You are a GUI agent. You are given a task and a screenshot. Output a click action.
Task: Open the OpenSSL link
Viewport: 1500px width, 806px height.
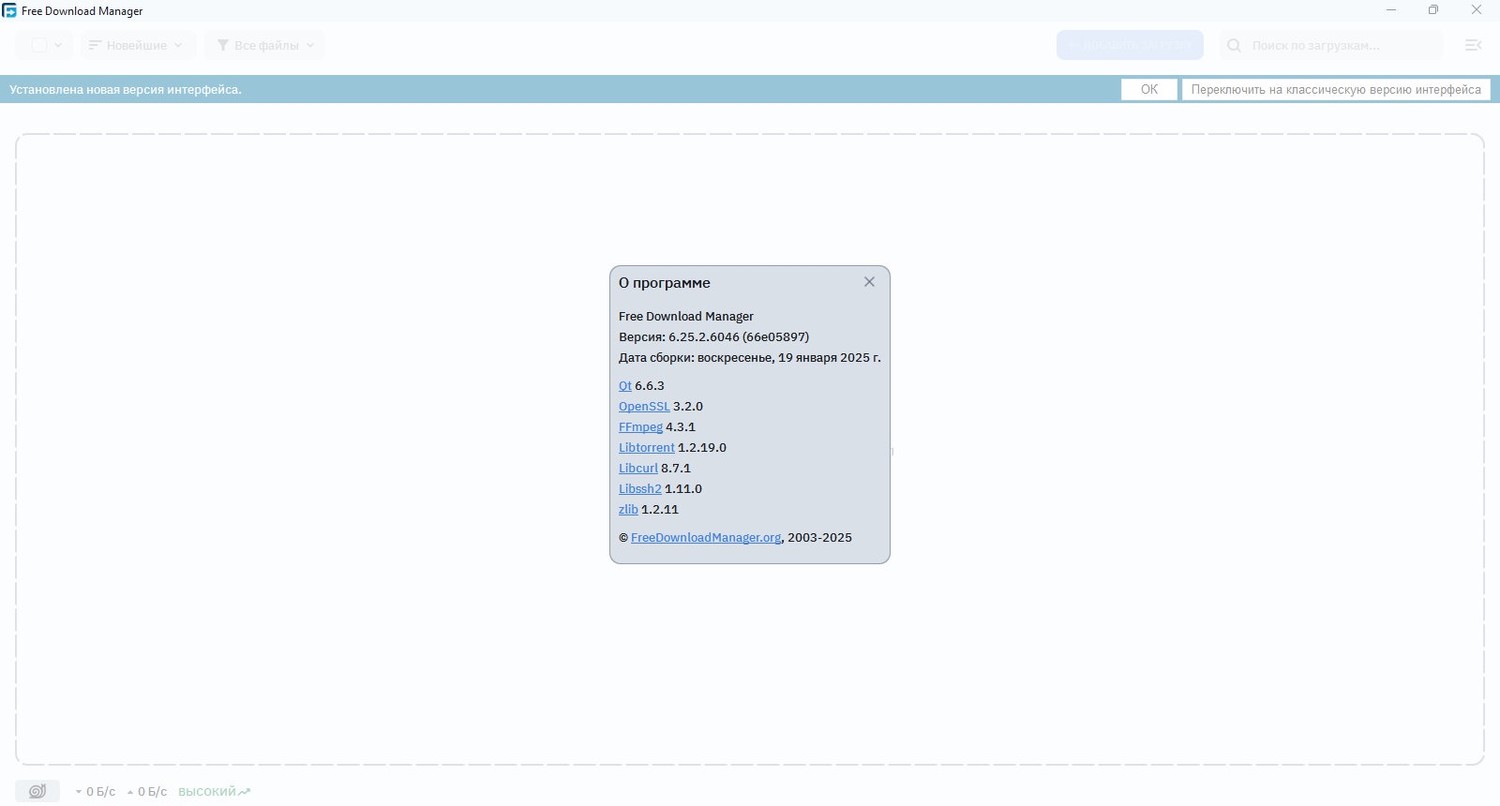(x=644, y=406)
